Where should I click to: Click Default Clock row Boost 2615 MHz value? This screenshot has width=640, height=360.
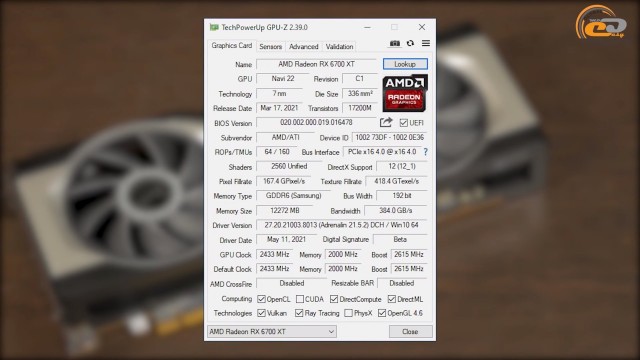tap(409, 269)
